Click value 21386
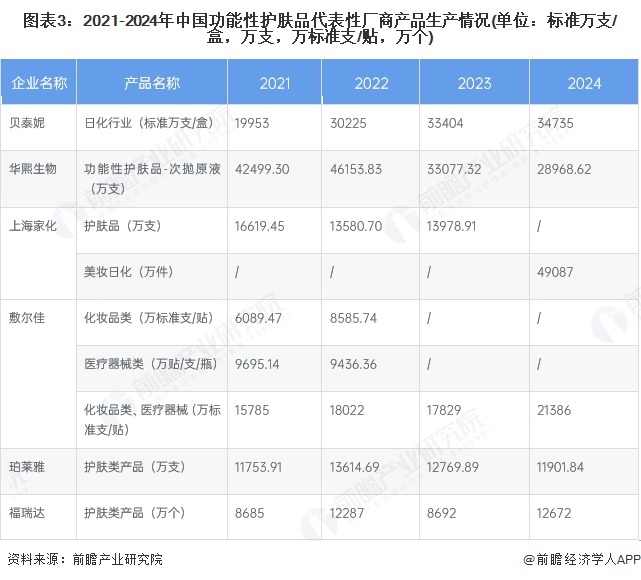 click(554, 410)
